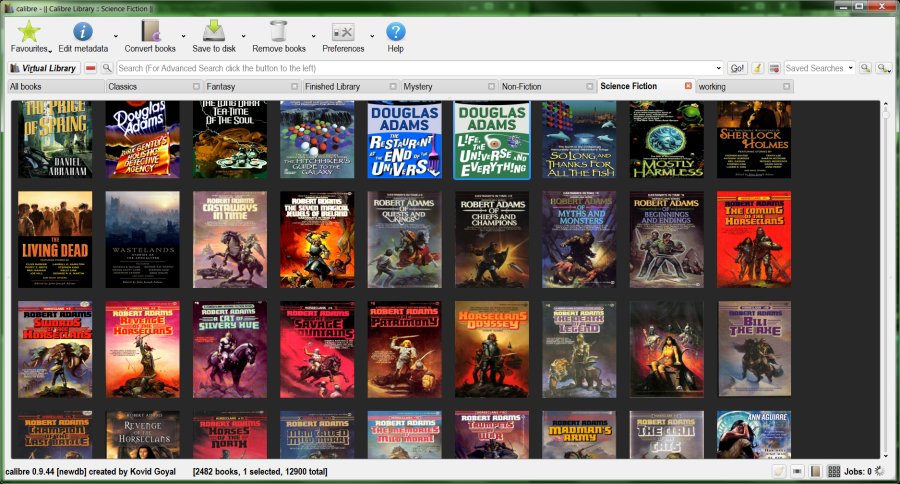Toggle search highlight icon next to Go

(x=758, y=68)
